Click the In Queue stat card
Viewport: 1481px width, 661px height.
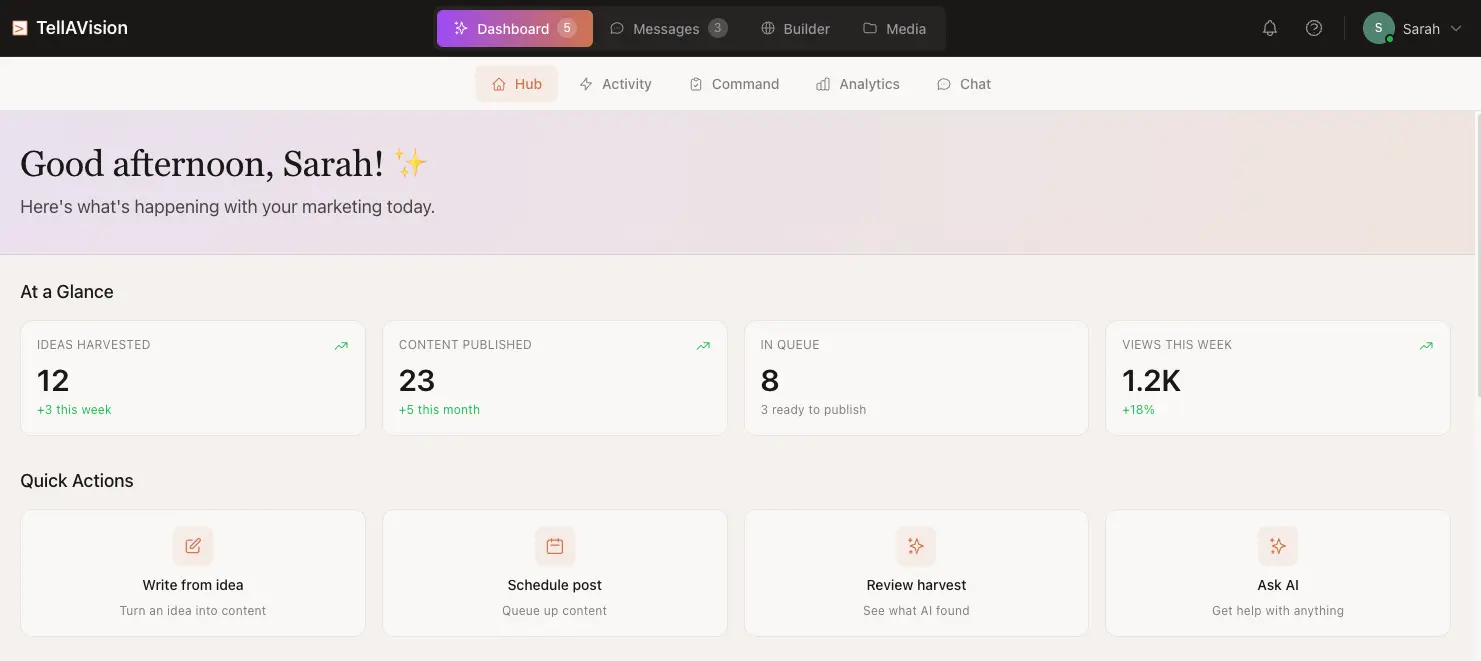click(915, 377)
